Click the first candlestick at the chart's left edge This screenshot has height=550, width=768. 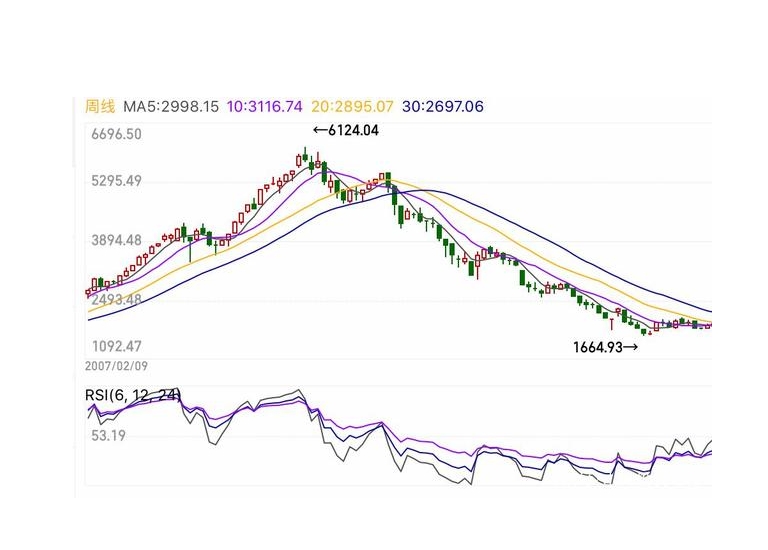tap(88, 293)
